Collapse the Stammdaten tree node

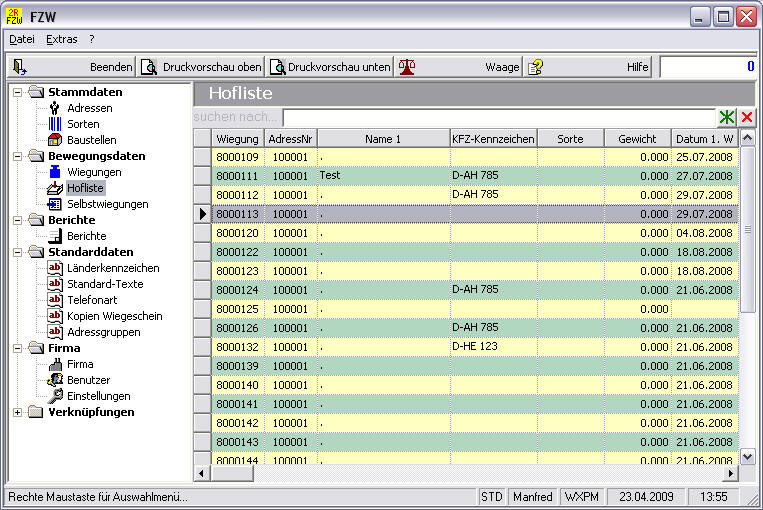(x=18, y=92)
